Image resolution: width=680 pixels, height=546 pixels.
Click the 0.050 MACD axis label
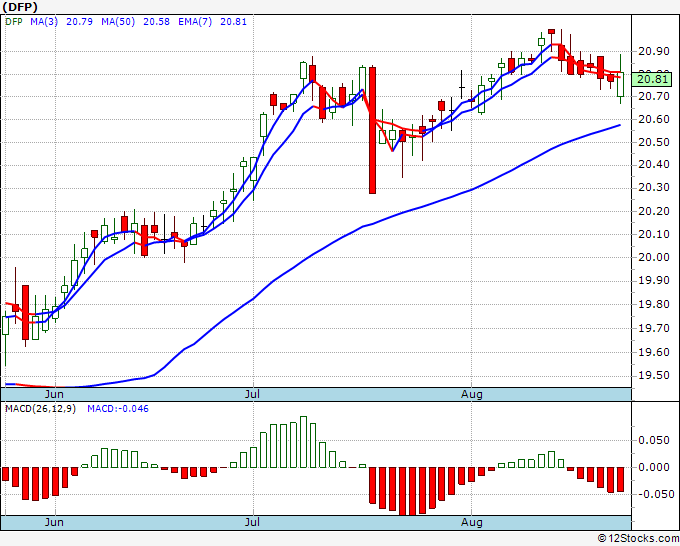654,441
